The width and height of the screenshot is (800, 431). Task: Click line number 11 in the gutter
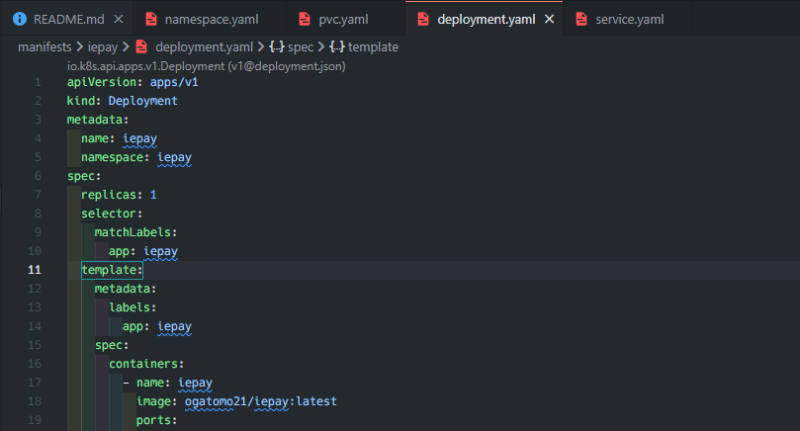pyautogui.click(x=35, y=270)
